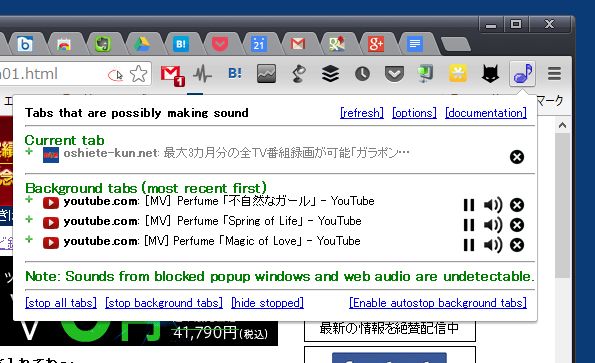Click the desk lamp extension icon
The image size is (595, 363).
click(299, 74)
